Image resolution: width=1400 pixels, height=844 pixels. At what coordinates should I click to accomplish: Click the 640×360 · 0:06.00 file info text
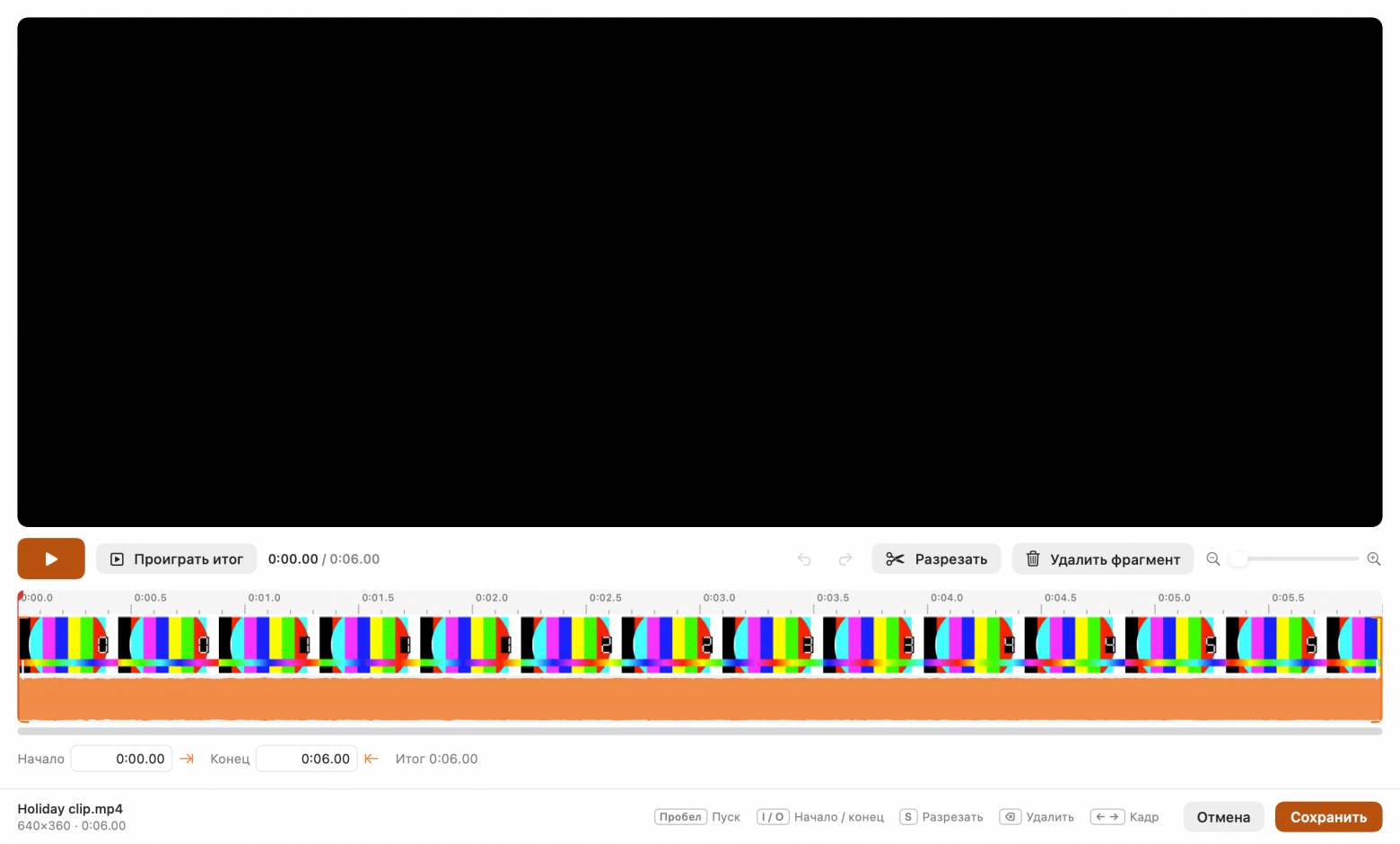(72, 826)
